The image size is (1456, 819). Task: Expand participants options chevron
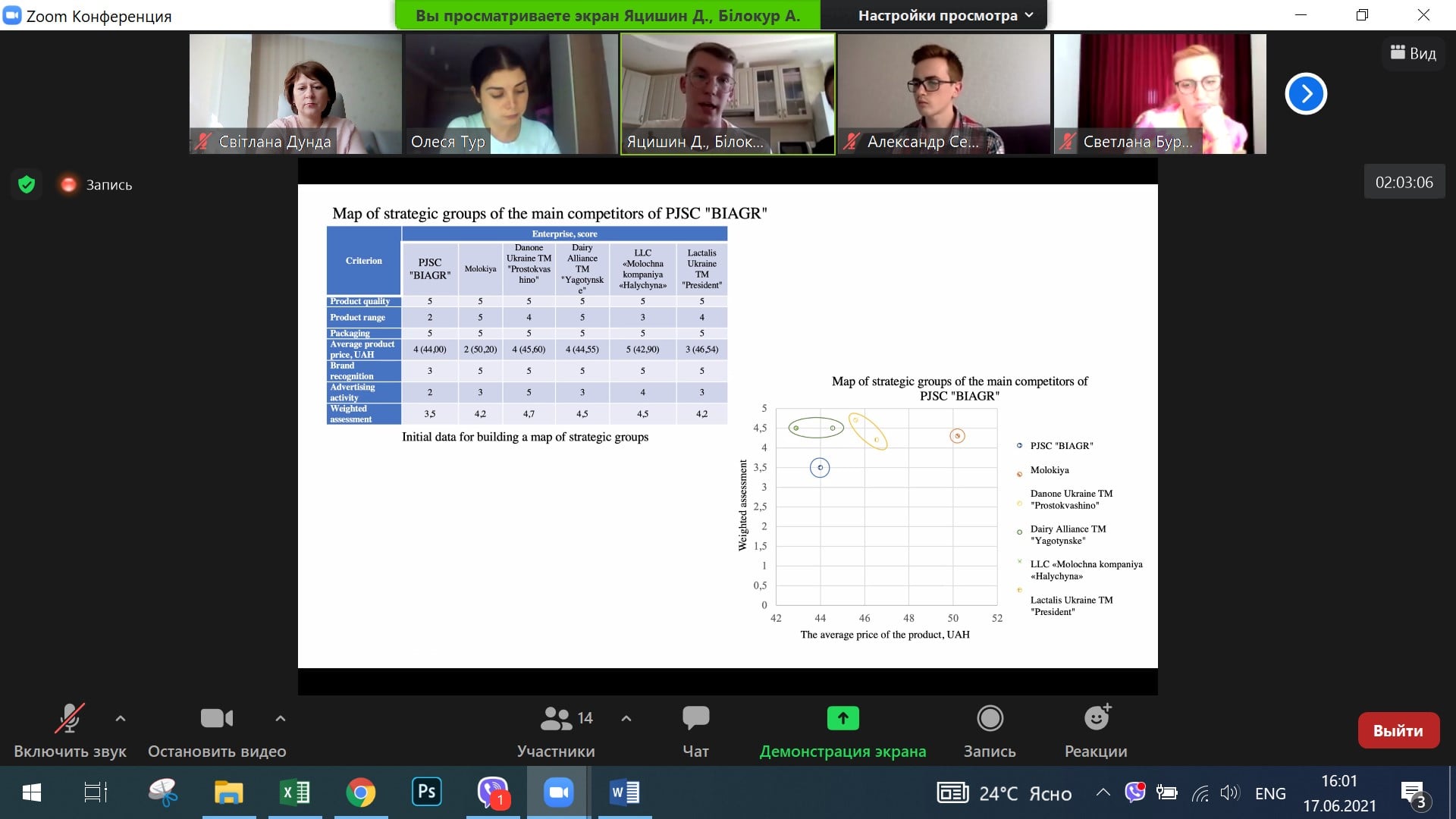(x=626, y=718)
